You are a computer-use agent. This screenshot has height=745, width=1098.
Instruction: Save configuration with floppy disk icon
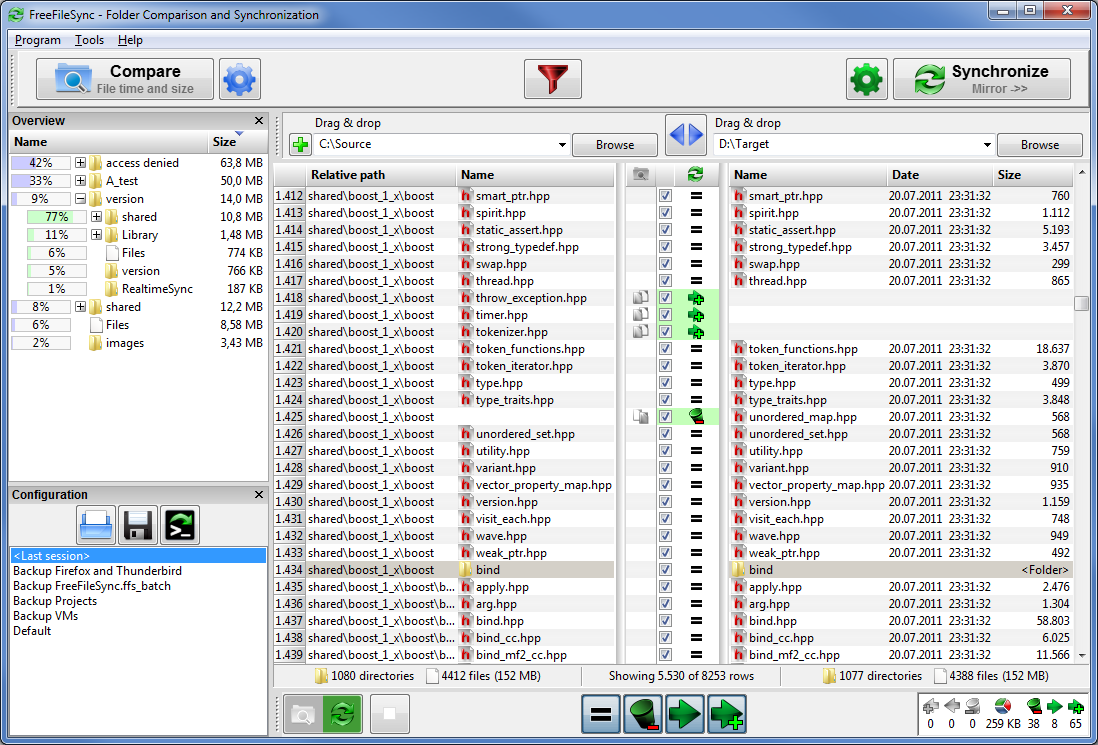tap(138, 525)
